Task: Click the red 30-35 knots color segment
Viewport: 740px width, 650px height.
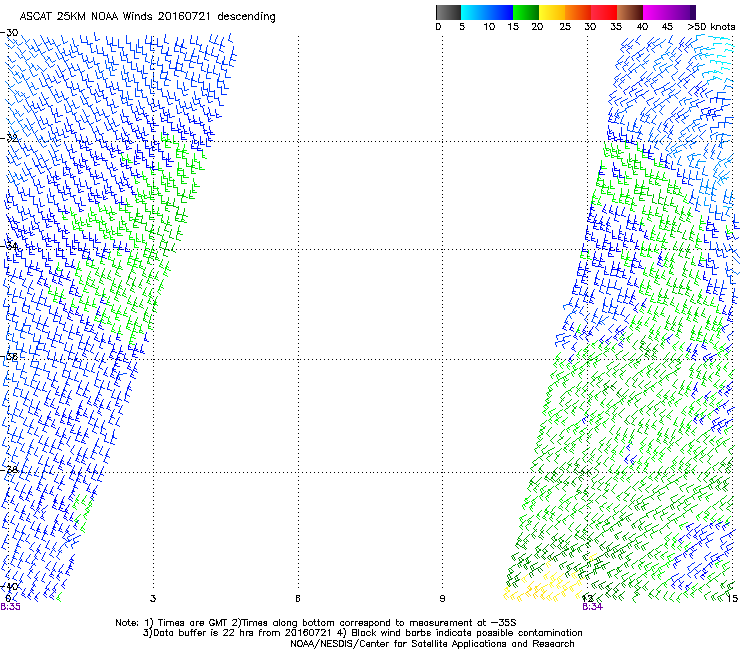Action: [x=604, y=12]
